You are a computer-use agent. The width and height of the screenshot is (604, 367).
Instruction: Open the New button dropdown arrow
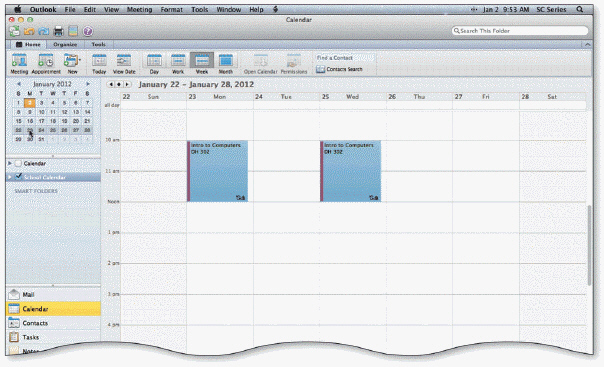point(80,60)
